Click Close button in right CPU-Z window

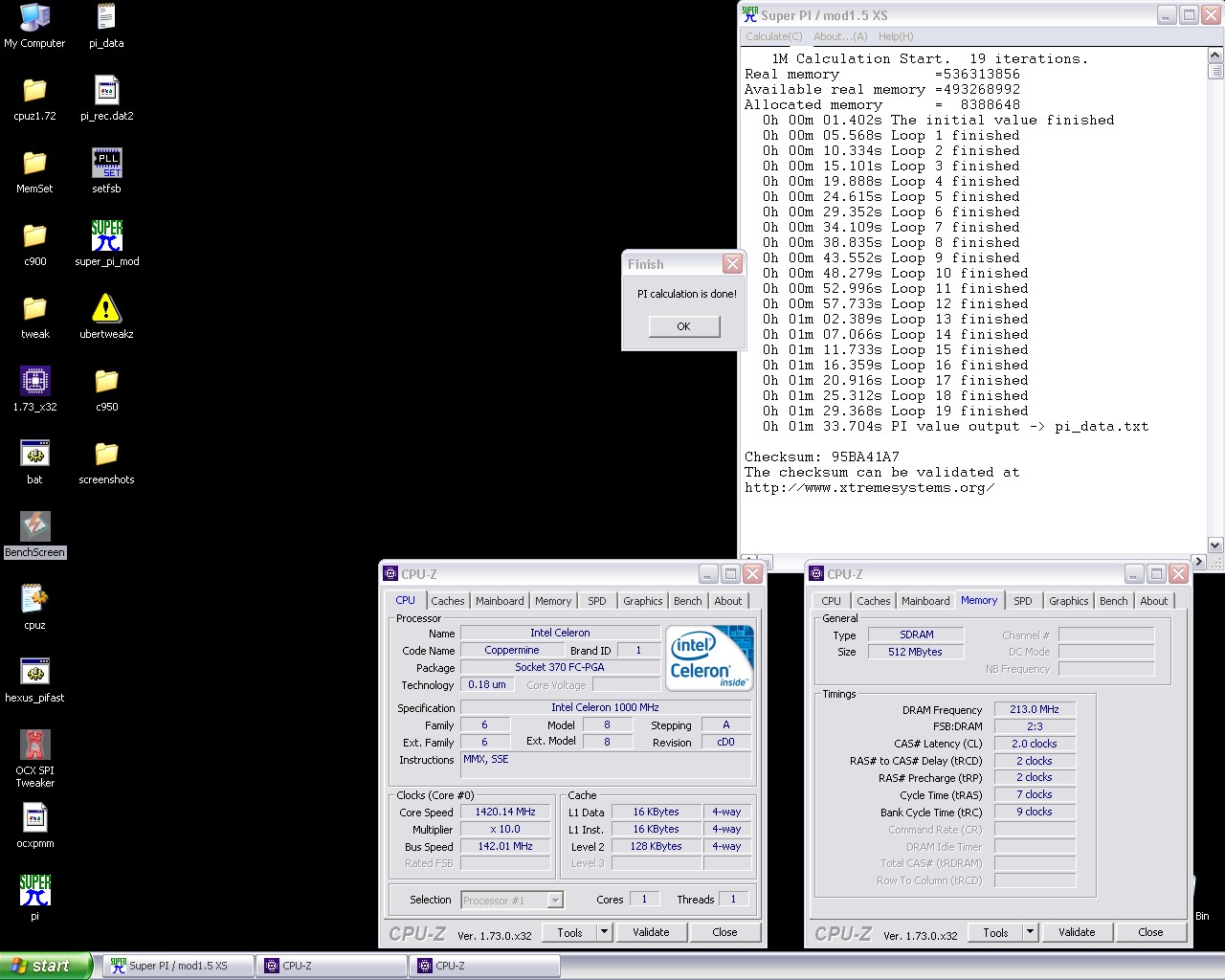(1150, 932)
